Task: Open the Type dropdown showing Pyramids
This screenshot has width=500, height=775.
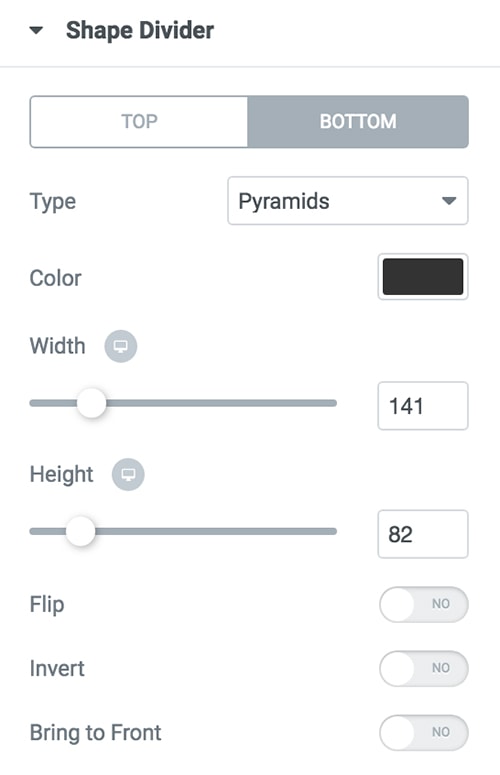Action: click(x=347, y=201)
